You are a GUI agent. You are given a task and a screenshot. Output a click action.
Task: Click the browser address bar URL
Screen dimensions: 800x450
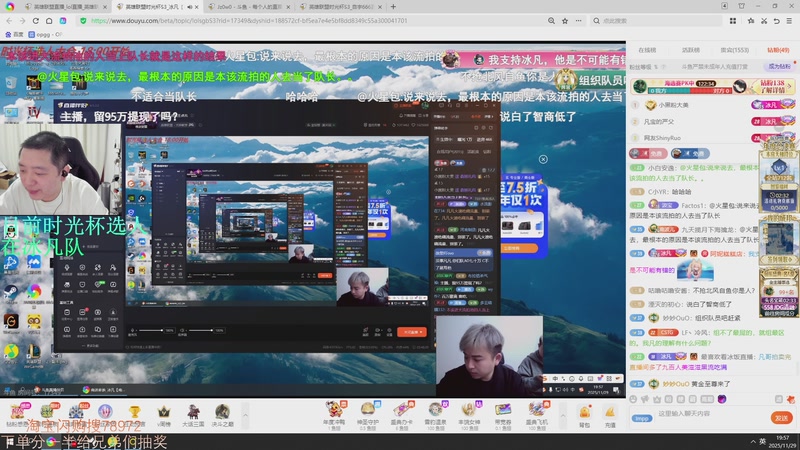(248, 21)
